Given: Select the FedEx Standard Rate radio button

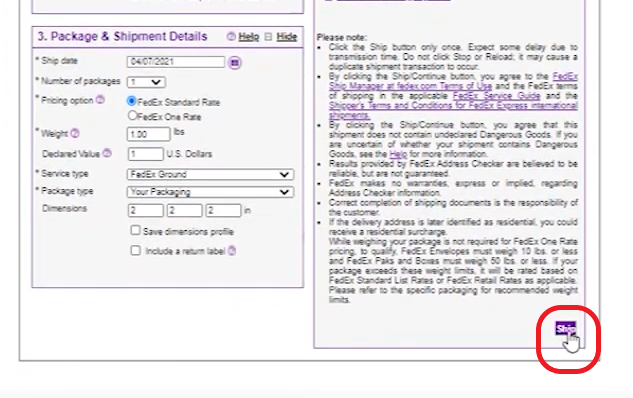Looking at the screenshot, I should click(x=132, y=101).
